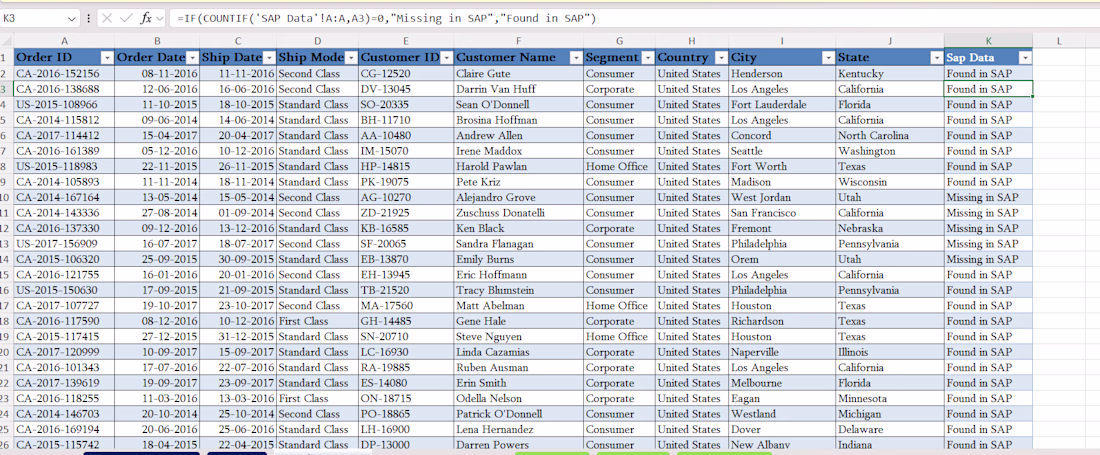Click the Zuschuss Donatelli name cell
This screenshot has width=1100, height=455.
(x=518, y=213)
